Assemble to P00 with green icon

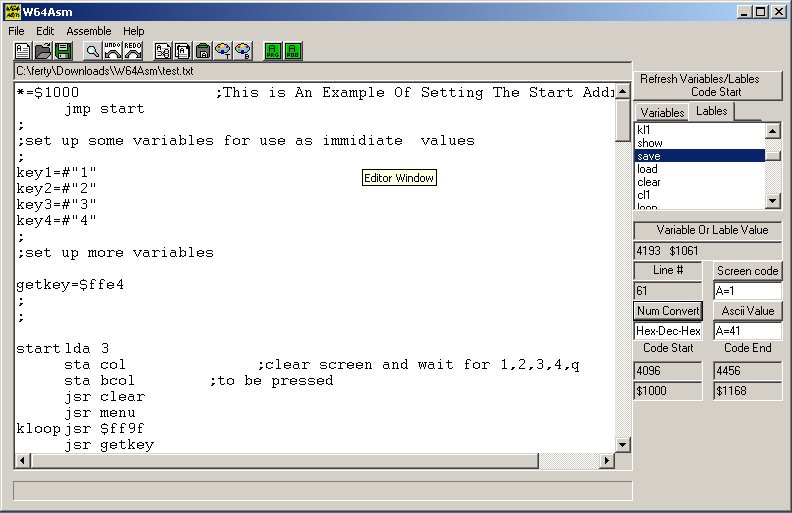point(293,51)
